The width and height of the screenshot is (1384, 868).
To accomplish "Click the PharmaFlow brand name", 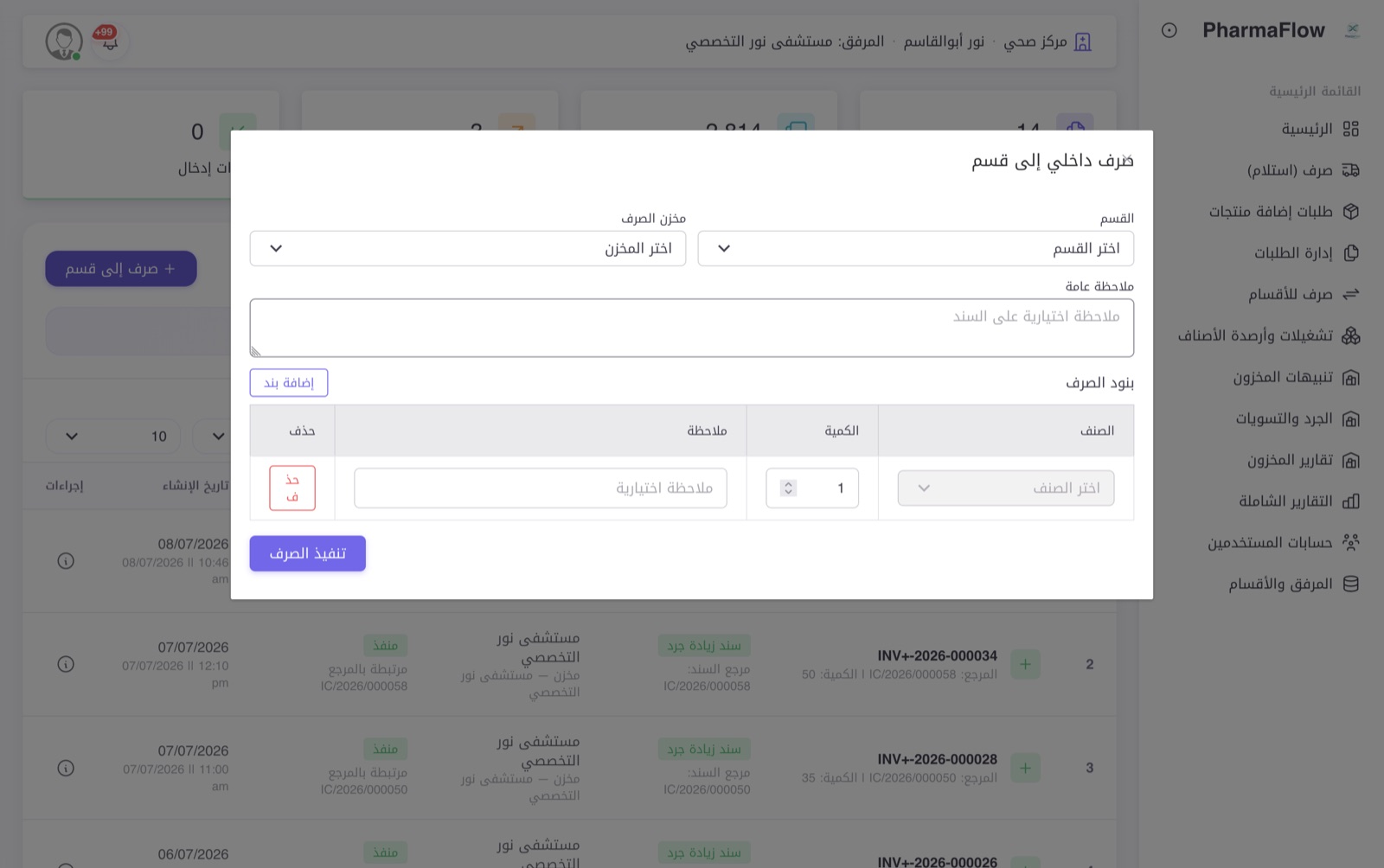I will point(1264,30).
